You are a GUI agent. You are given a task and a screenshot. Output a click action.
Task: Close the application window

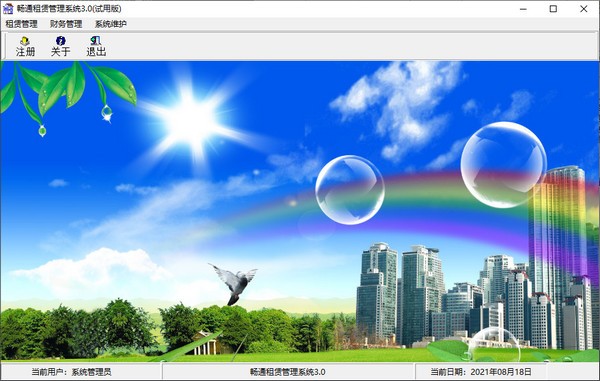tap(583, 8)
